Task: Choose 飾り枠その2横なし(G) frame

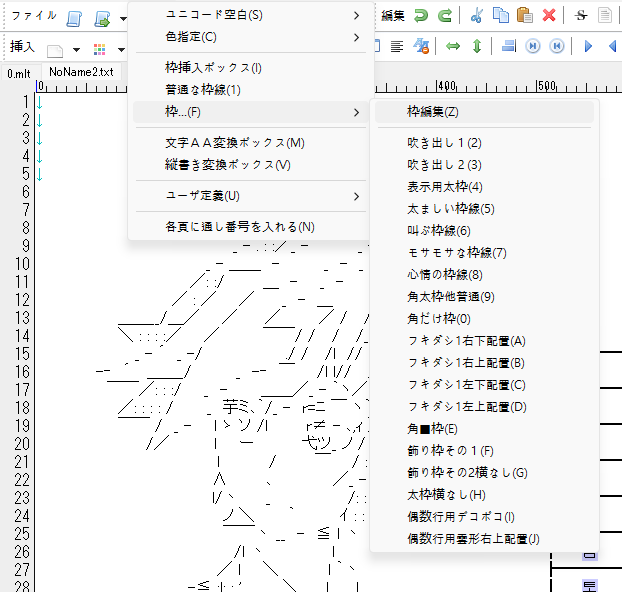Action: tap(484, 473)
